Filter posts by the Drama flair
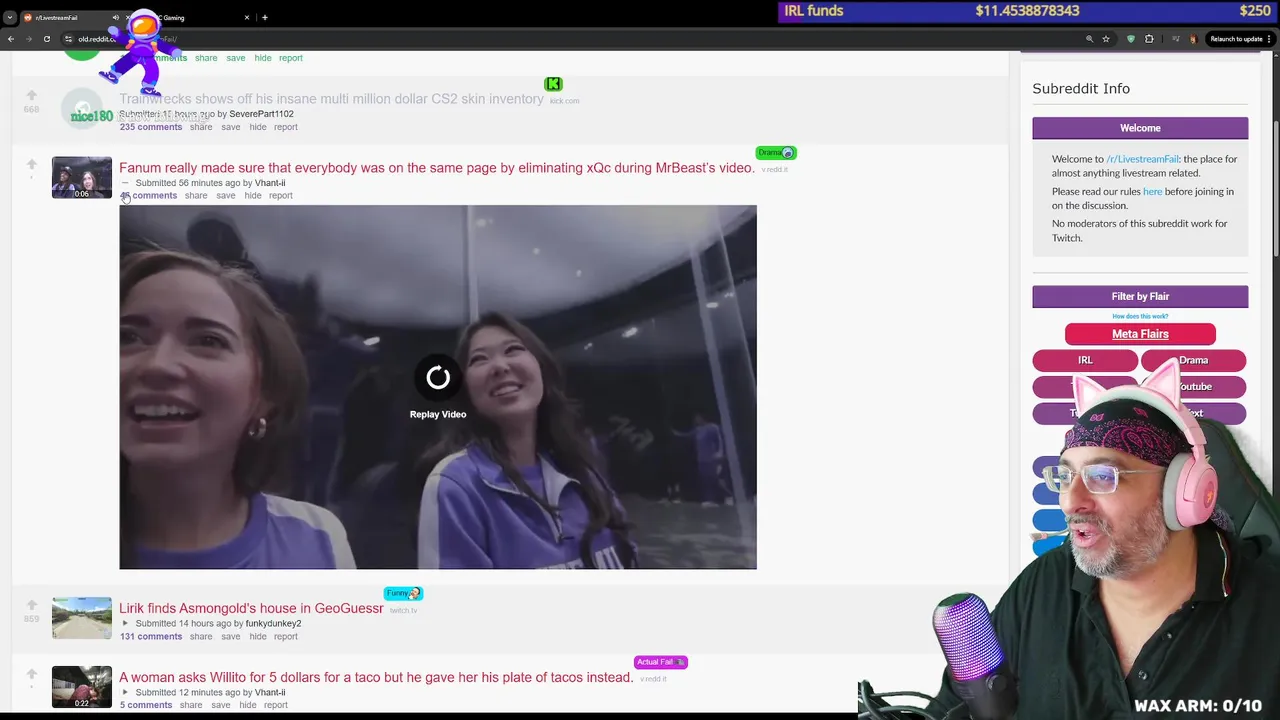This screenshot has height=720, width=1280. [x=1193, y=360]
